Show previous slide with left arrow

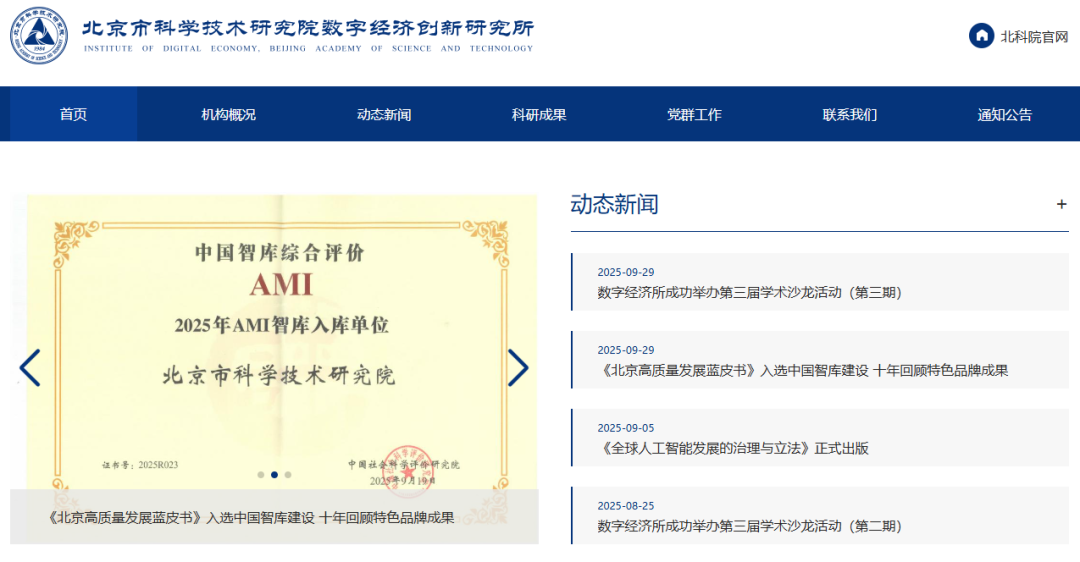[30, 368]
